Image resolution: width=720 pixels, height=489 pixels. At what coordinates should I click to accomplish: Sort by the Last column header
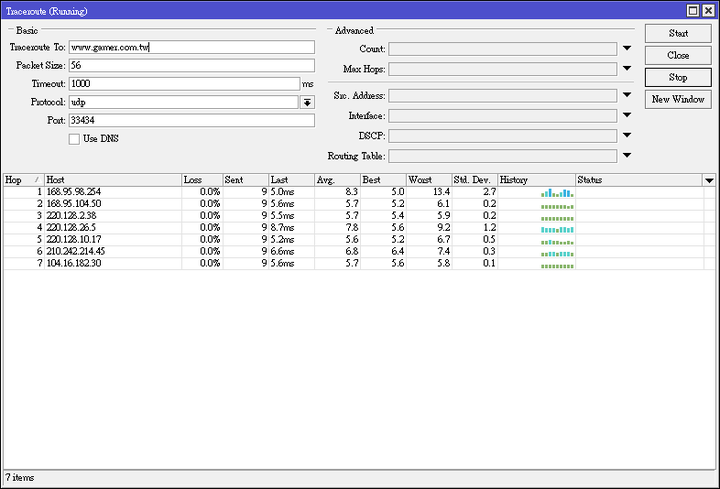292,180
